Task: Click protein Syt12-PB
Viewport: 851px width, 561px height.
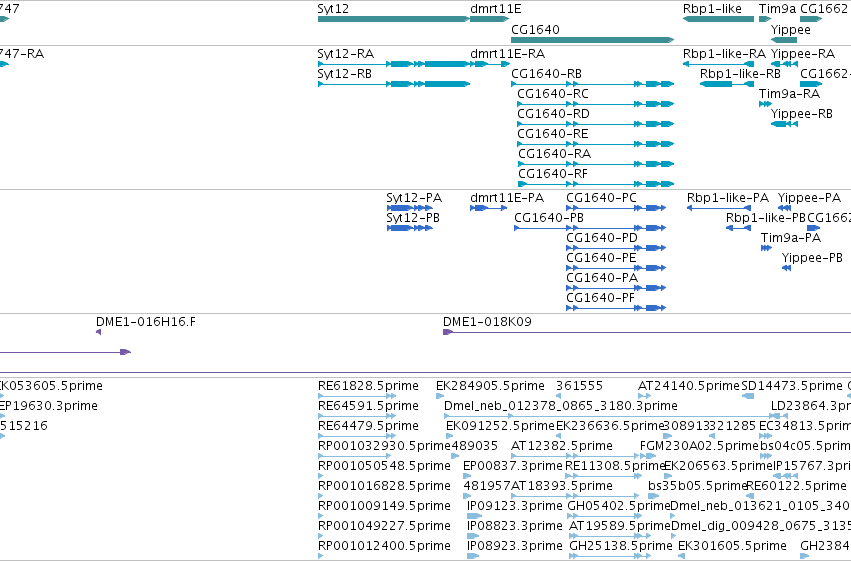Action: coord(410,228)
